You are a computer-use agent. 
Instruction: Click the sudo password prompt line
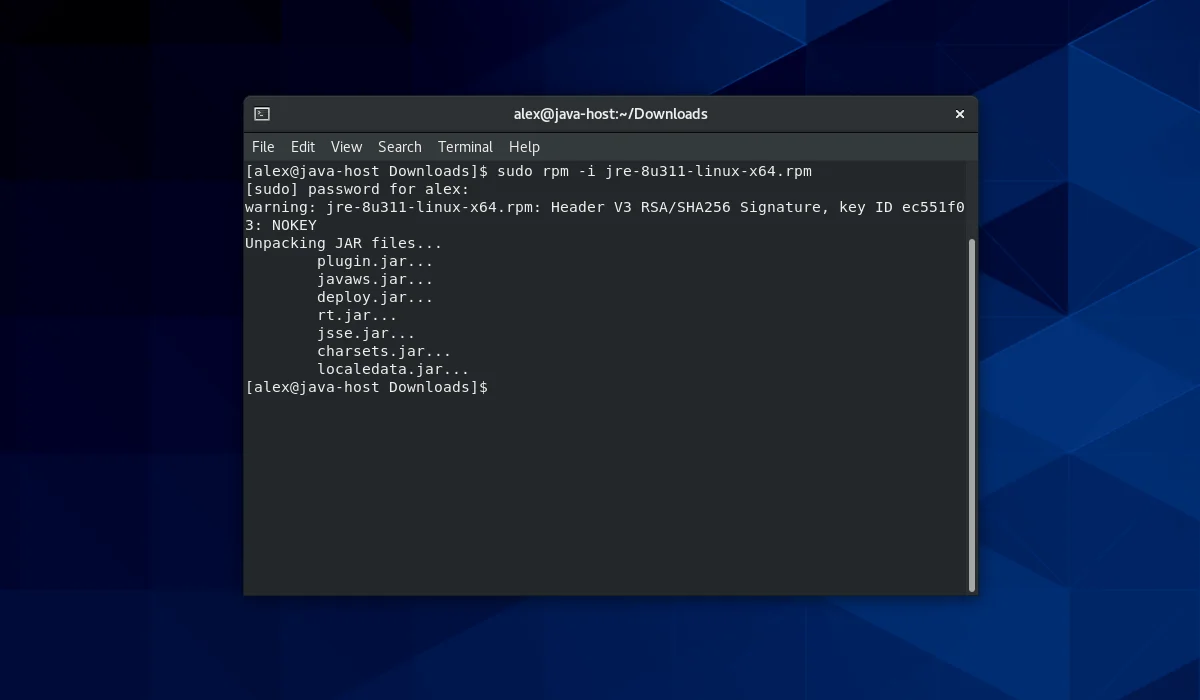coord(357,189)
